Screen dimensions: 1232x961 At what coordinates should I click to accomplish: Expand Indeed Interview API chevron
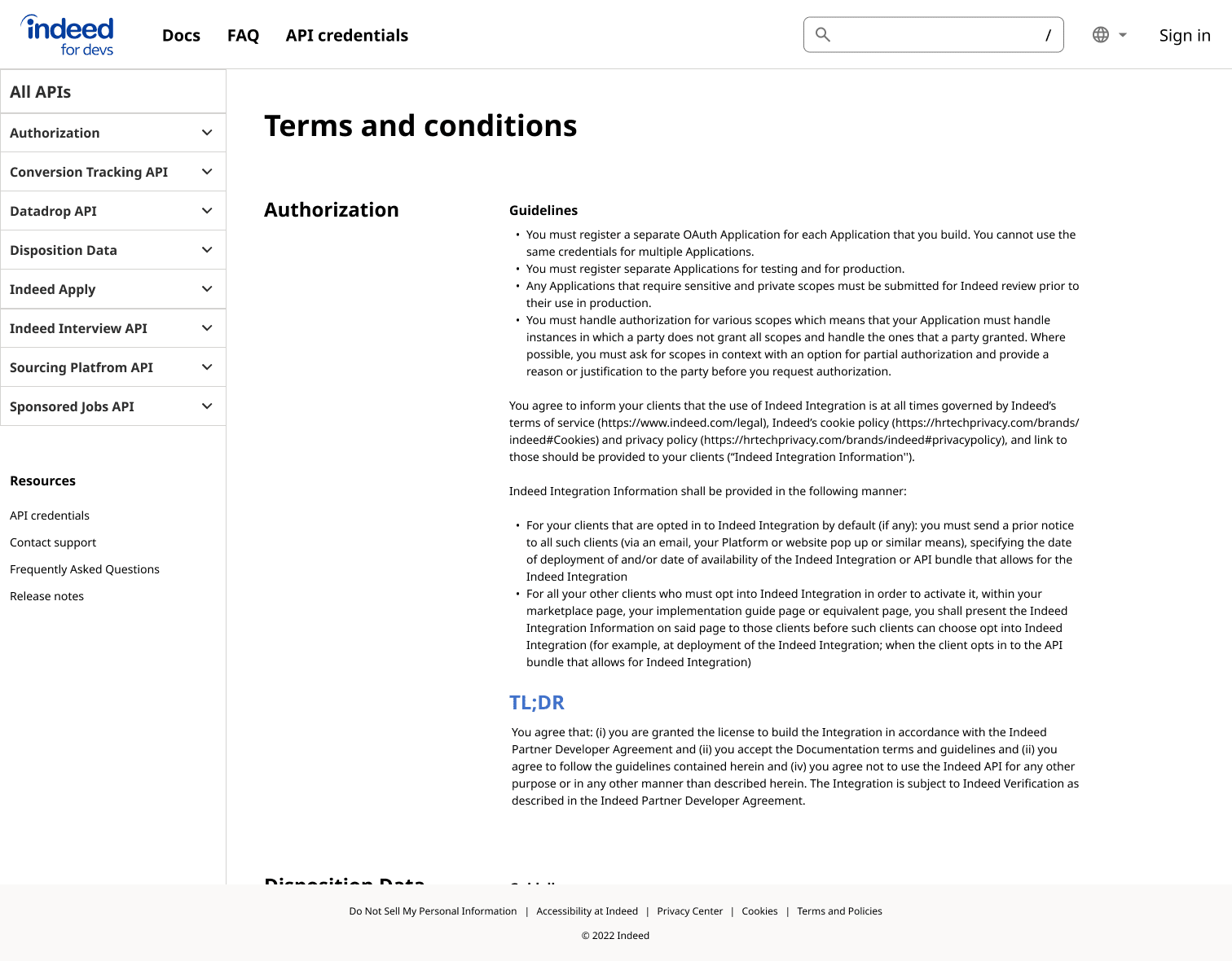[x=207, y=328]
